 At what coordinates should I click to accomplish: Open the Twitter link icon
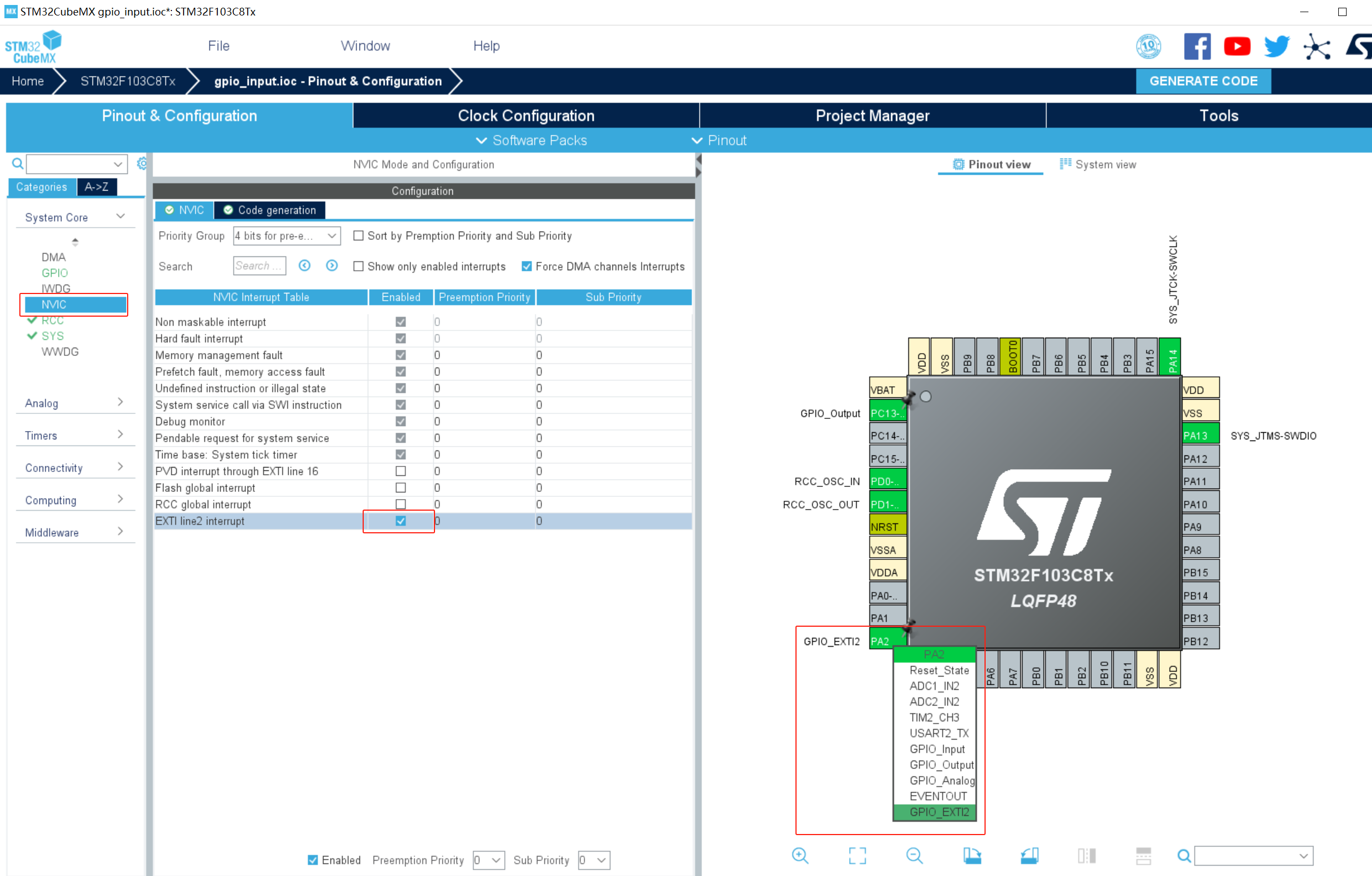pos(1276,46)
